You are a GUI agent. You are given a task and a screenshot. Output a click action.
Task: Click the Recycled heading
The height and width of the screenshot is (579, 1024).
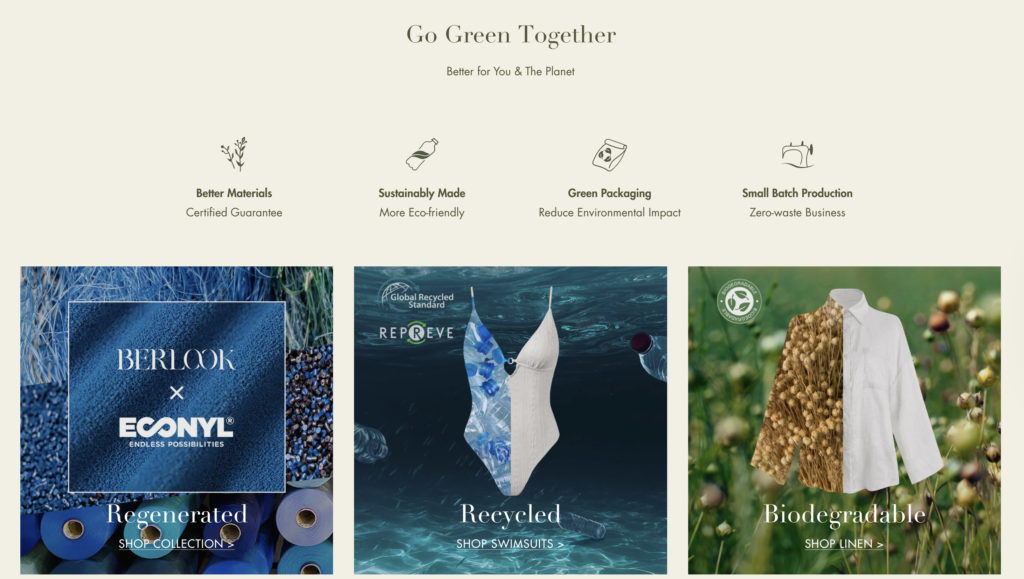510,514
